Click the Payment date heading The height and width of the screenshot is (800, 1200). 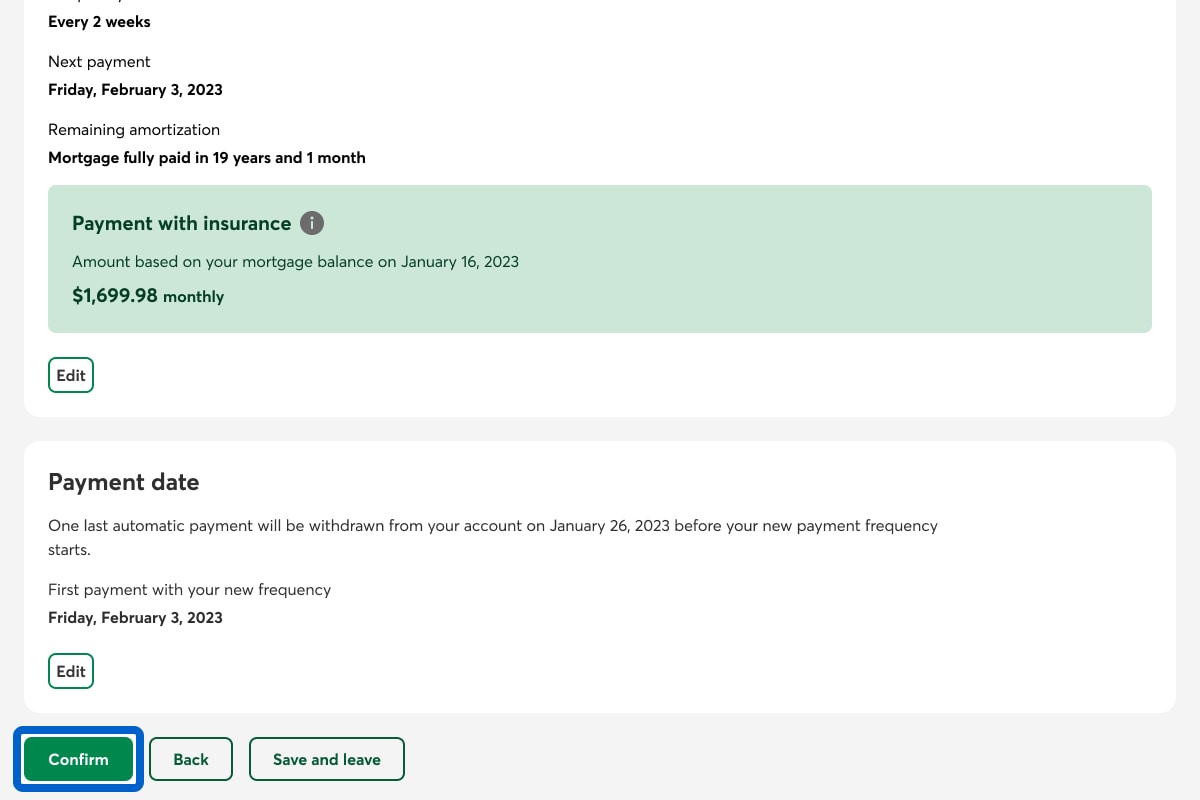tap(124, 482)
